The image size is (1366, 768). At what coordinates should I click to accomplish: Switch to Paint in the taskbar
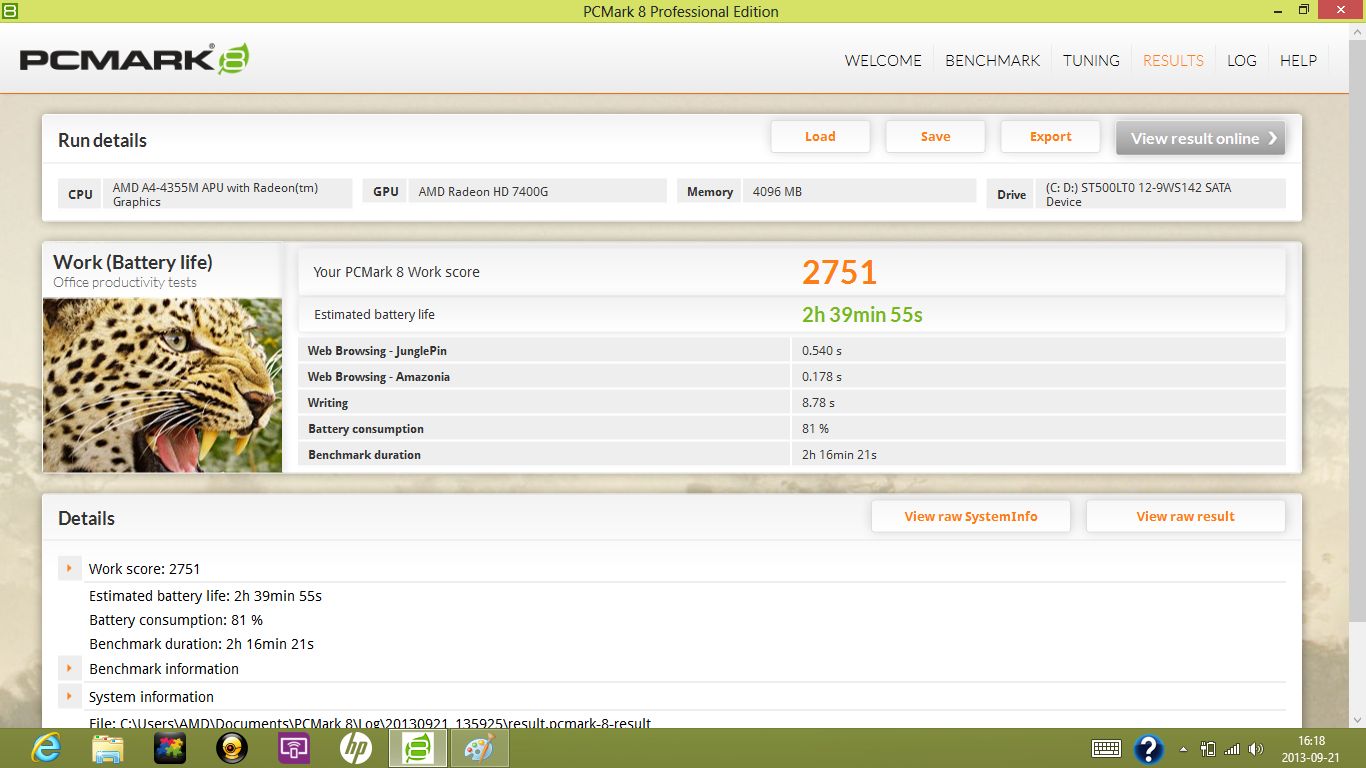tap(480, 748)
